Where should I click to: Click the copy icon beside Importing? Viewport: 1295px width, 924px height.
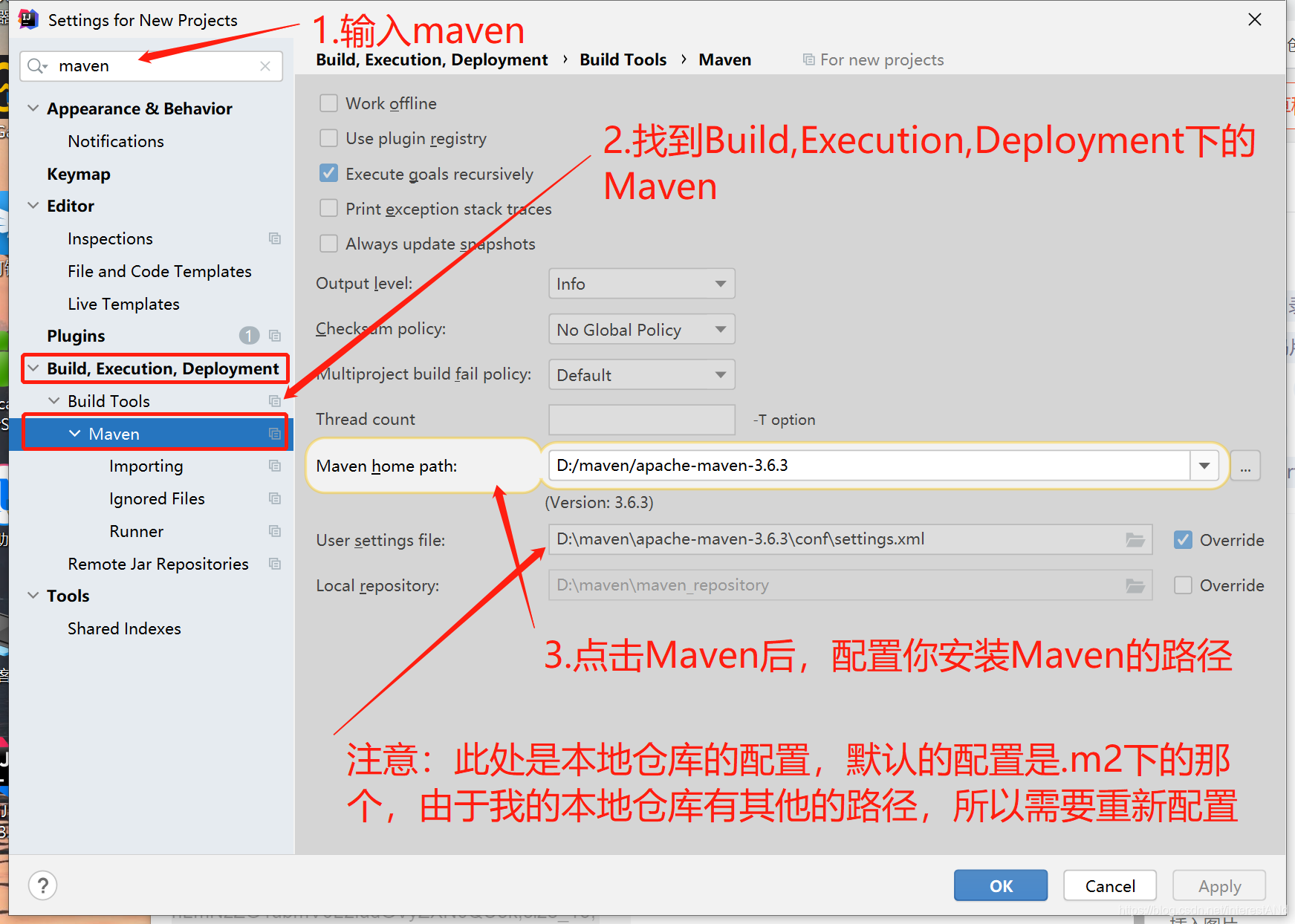pyautogui.click(x=275, y=466)
